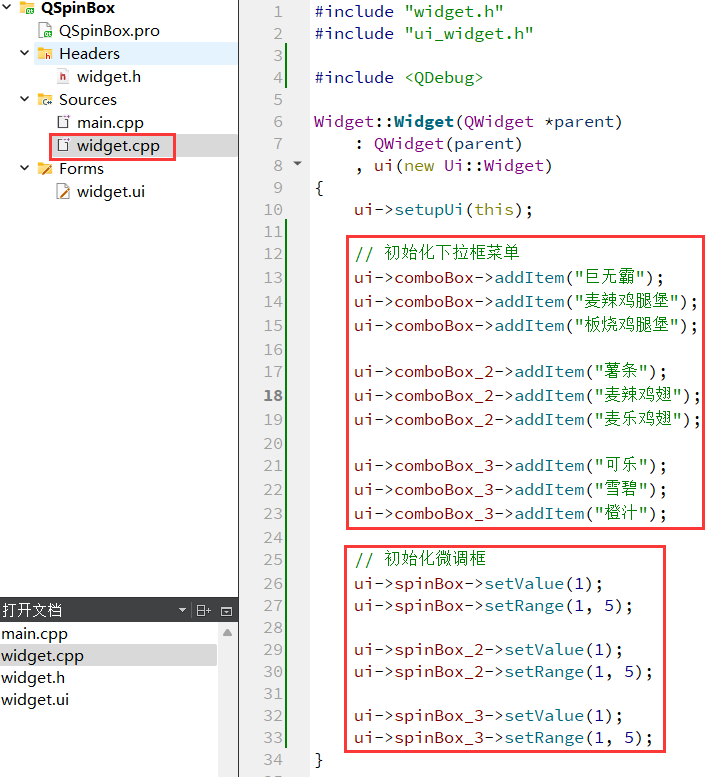Viewport: 723px width, 777px height.
Task: Select widget.cpp under Sources
Action: click(118, 146)
